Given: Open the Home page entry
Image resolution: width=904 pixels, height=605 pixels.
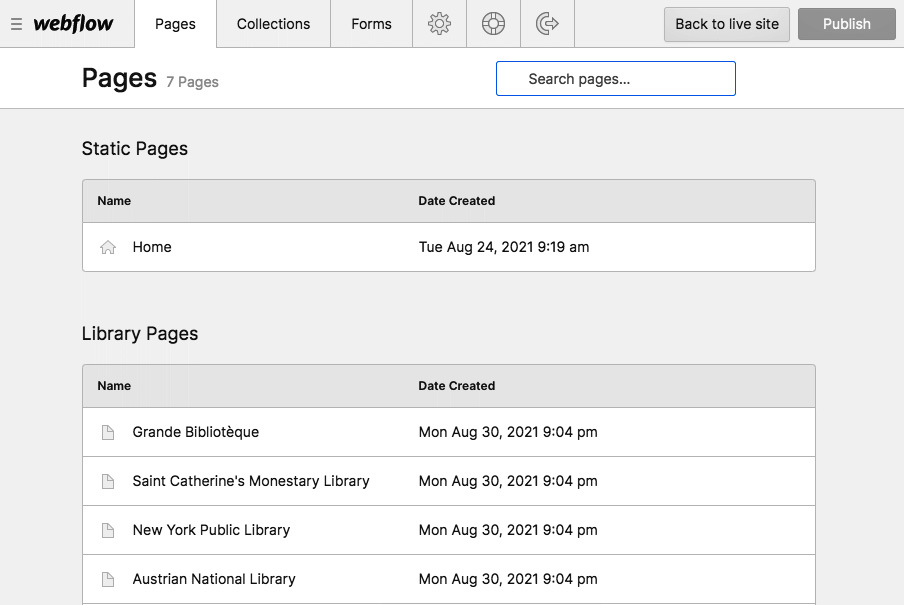Looking at the screenshot, I should (152, 246).
